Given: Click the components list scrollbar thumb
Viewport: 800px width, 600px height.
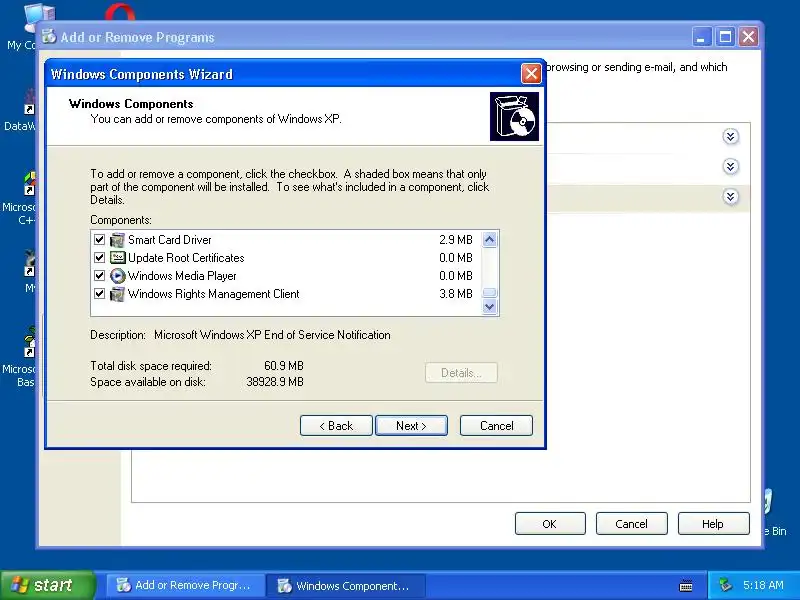Looking at the screenshot, I should pos(489,292).
